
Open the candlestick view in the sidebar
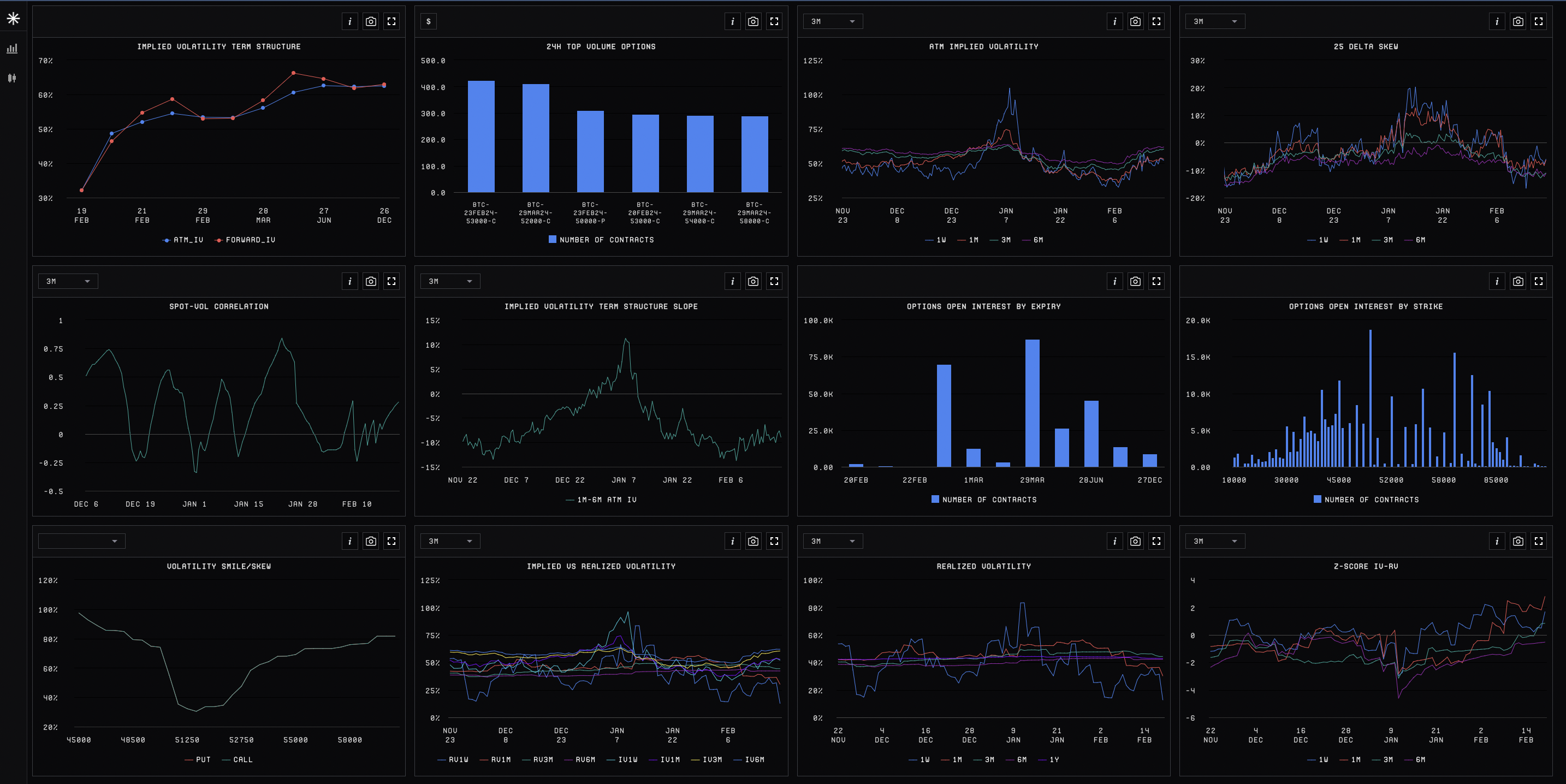tap(12, 78)
